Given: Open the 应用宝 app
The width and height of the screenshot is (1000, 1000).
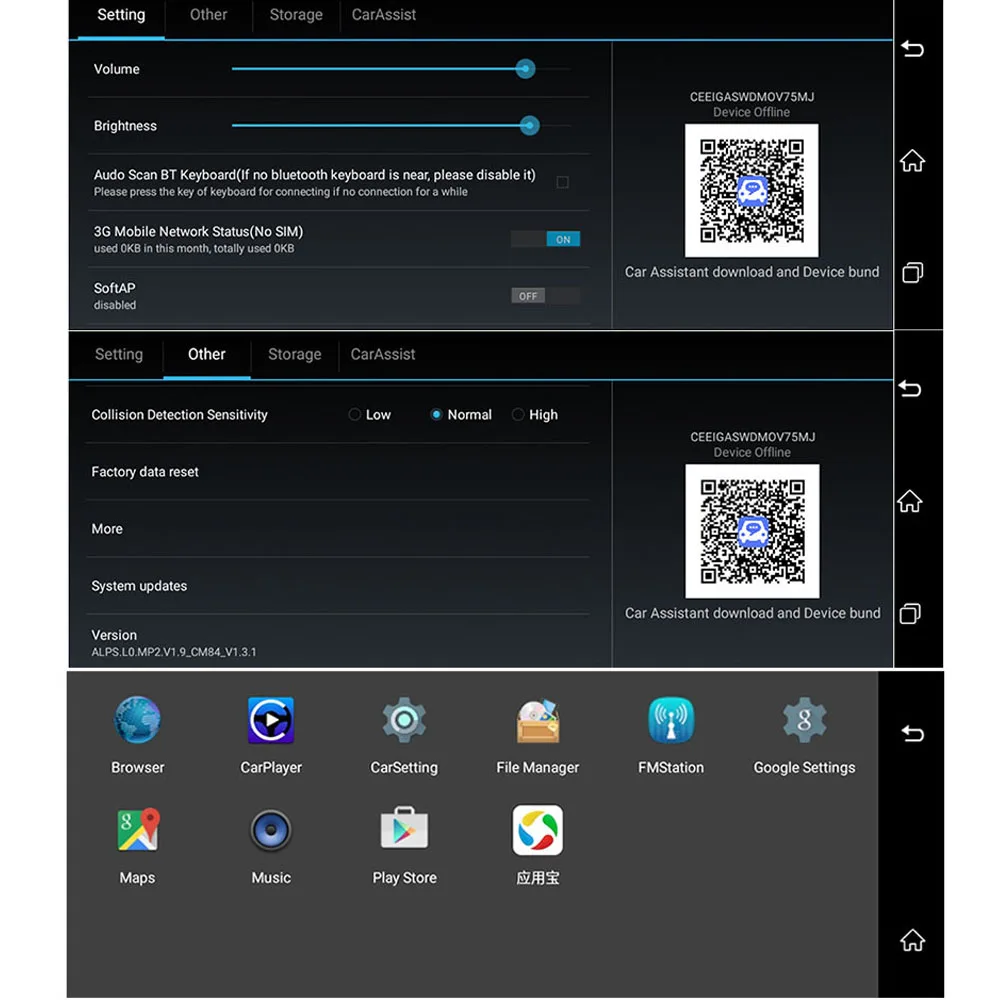Looking at the screenshot, I should pyautogui.click(x=538, y=844).
